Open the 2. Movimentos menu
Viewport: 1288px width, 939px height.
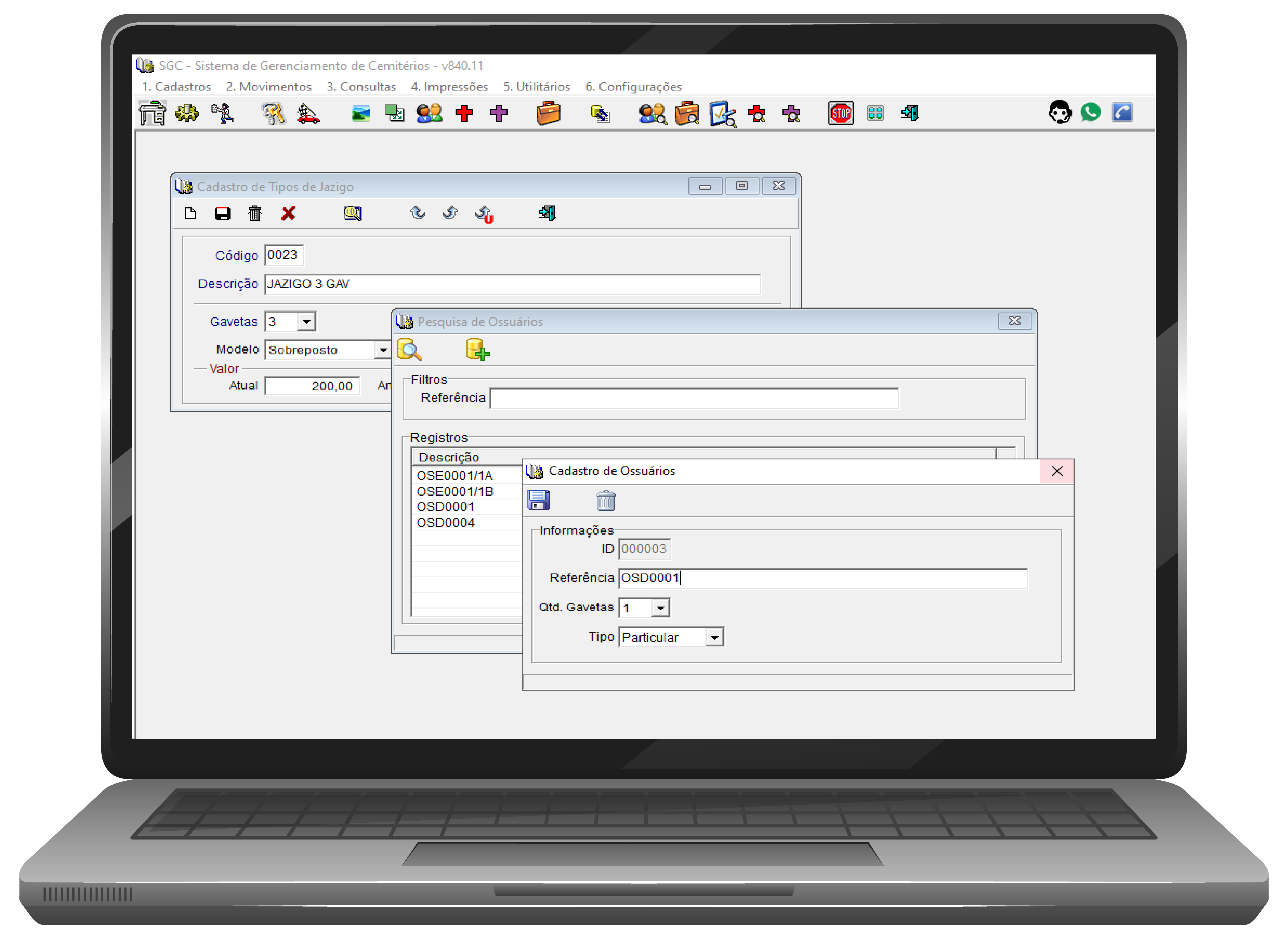tap(269, 86)
